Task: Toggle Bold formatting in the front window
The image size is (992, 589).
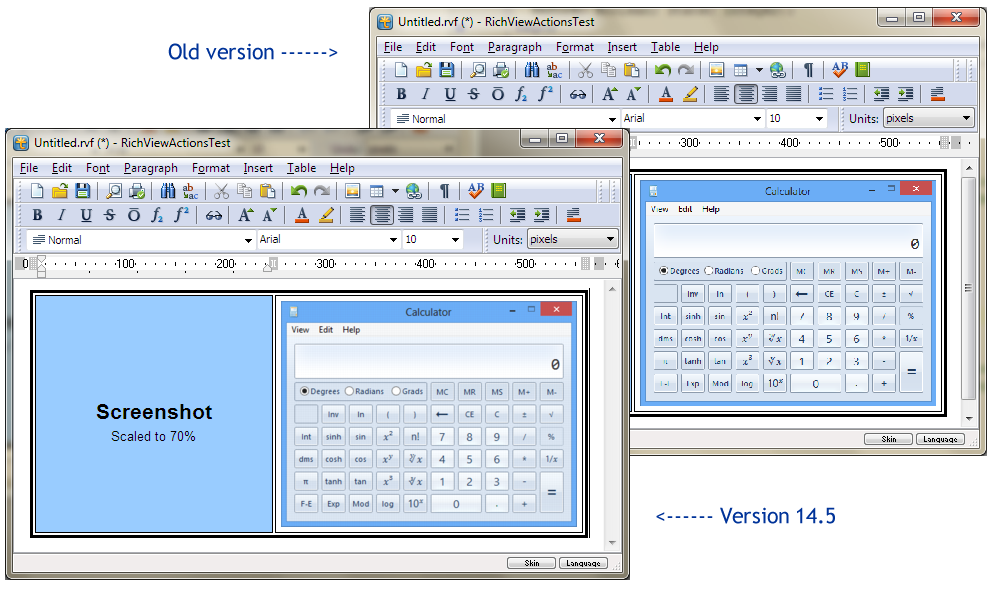Action: pyautogui.click(x=37, y=215)
